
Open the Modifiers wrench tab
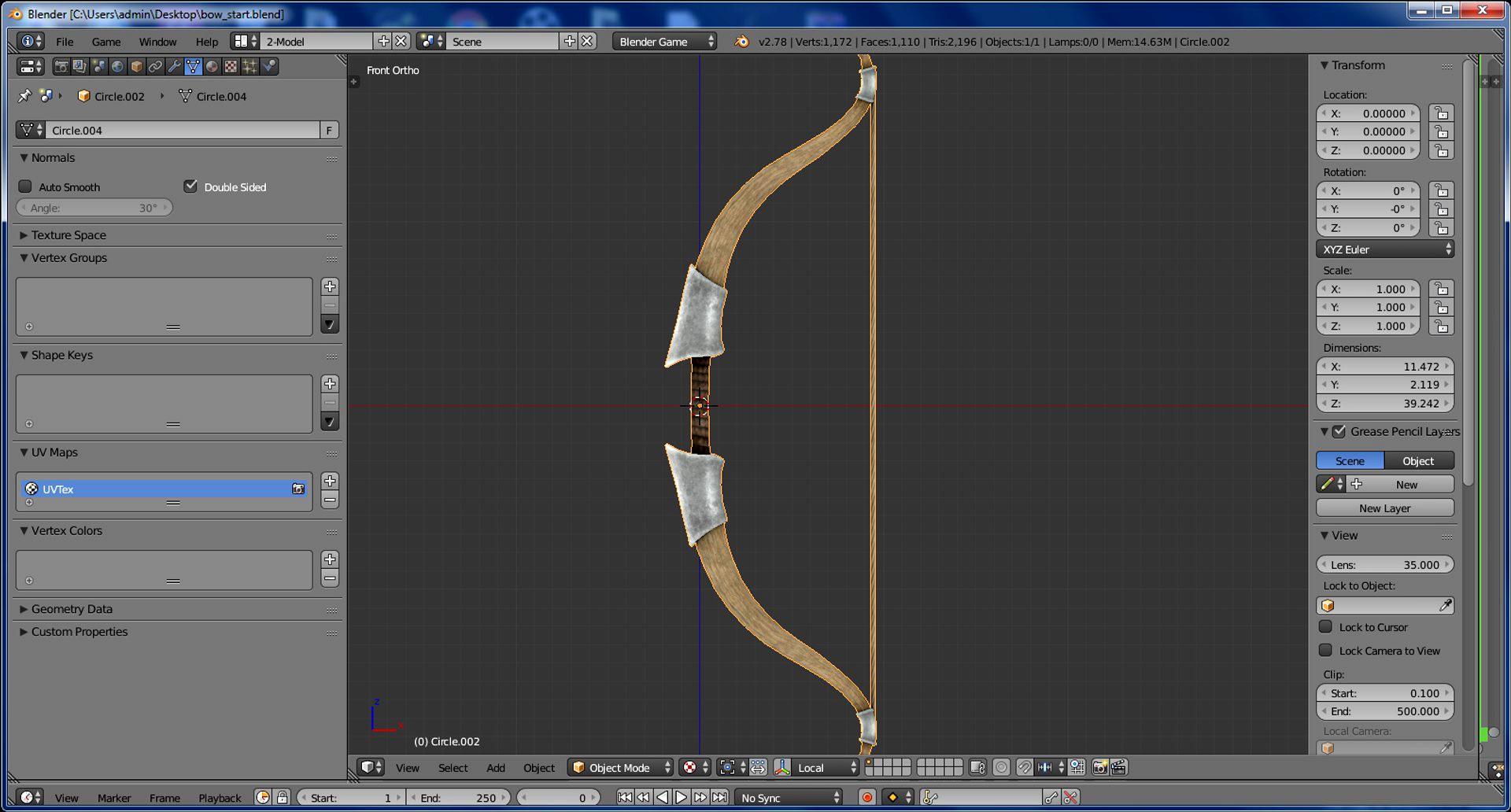tap(174, 67)
